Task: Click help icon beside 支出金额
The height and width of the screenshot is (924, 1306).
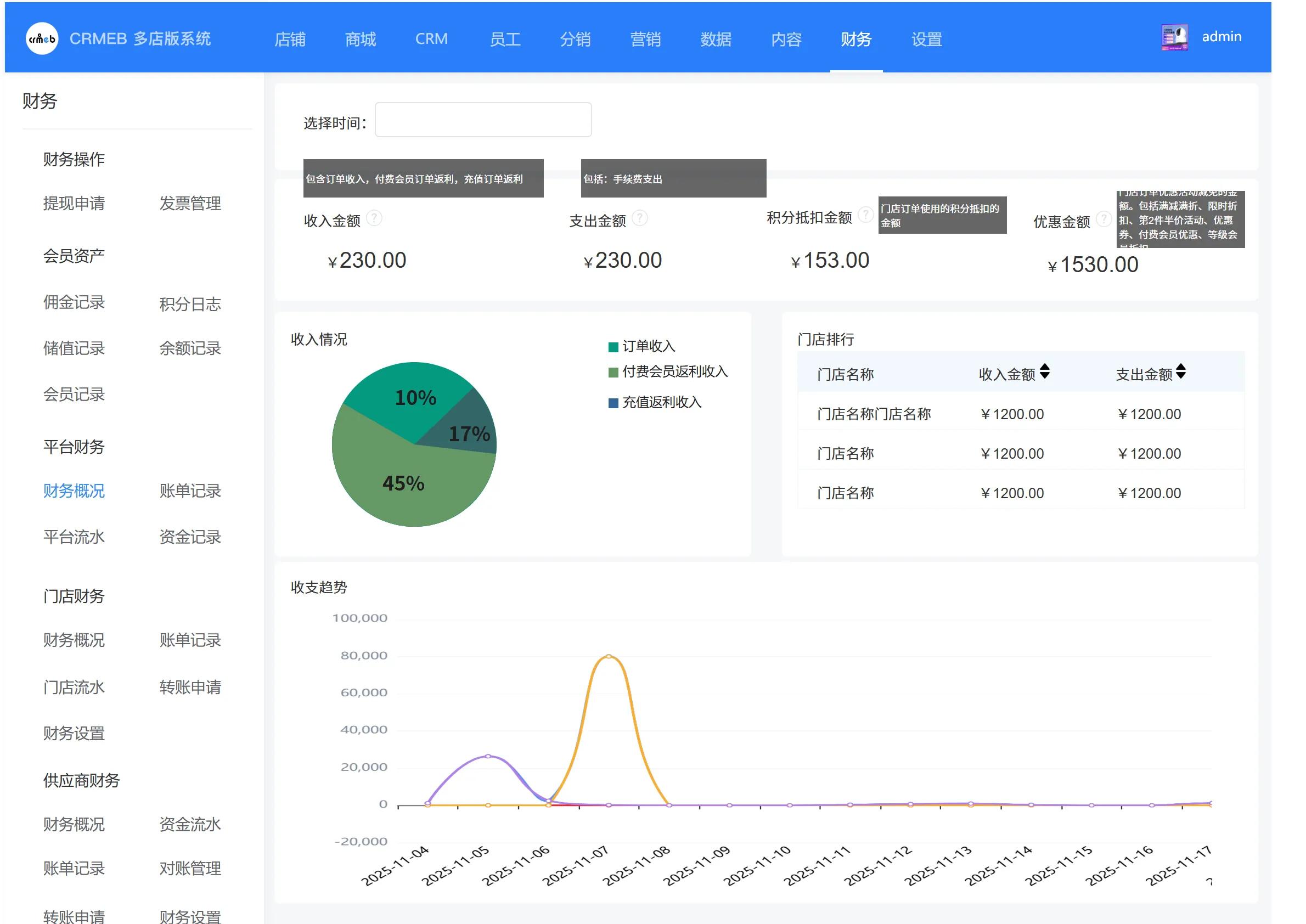Action: point(640,218)
